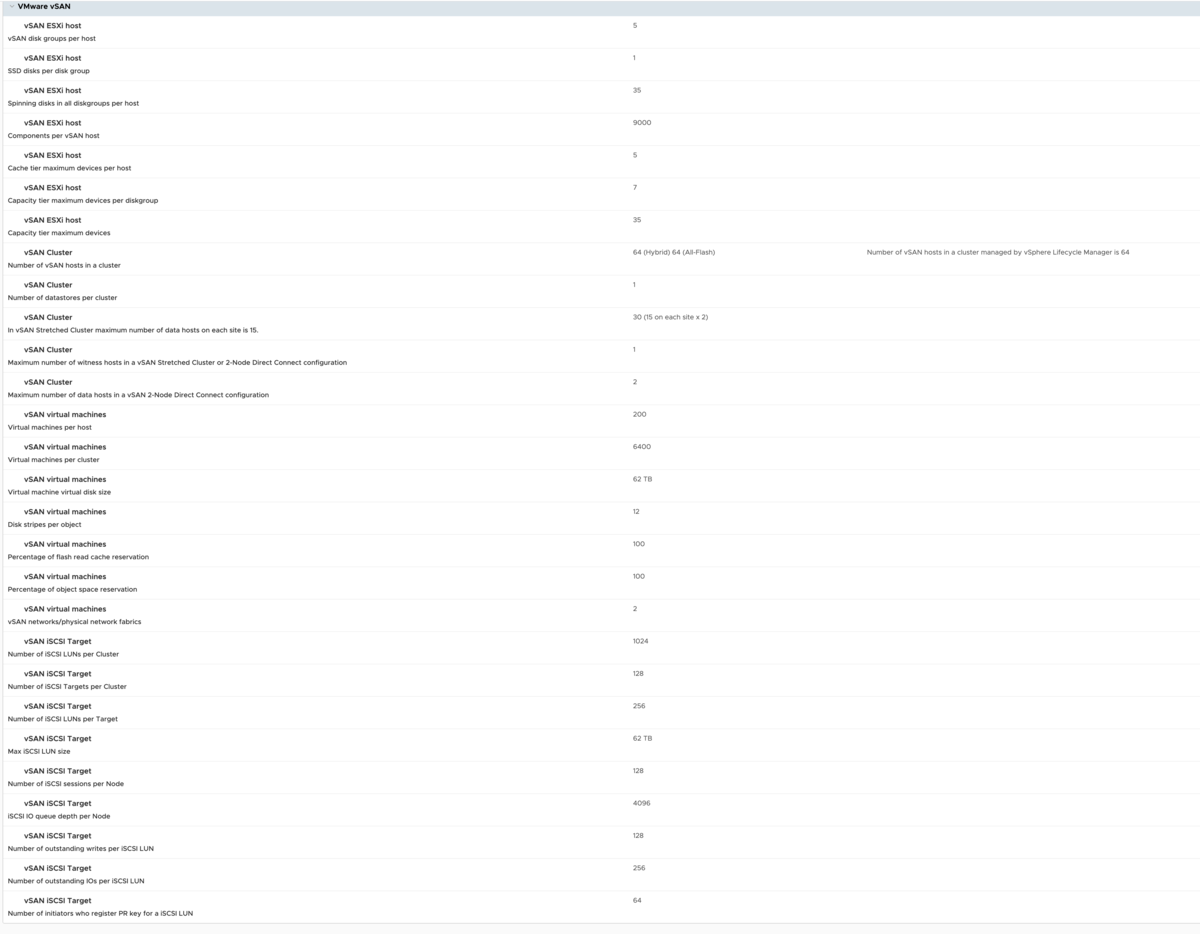Select 'Number of iSCSI LUNs per Cluster'

[x=63, y=654]
